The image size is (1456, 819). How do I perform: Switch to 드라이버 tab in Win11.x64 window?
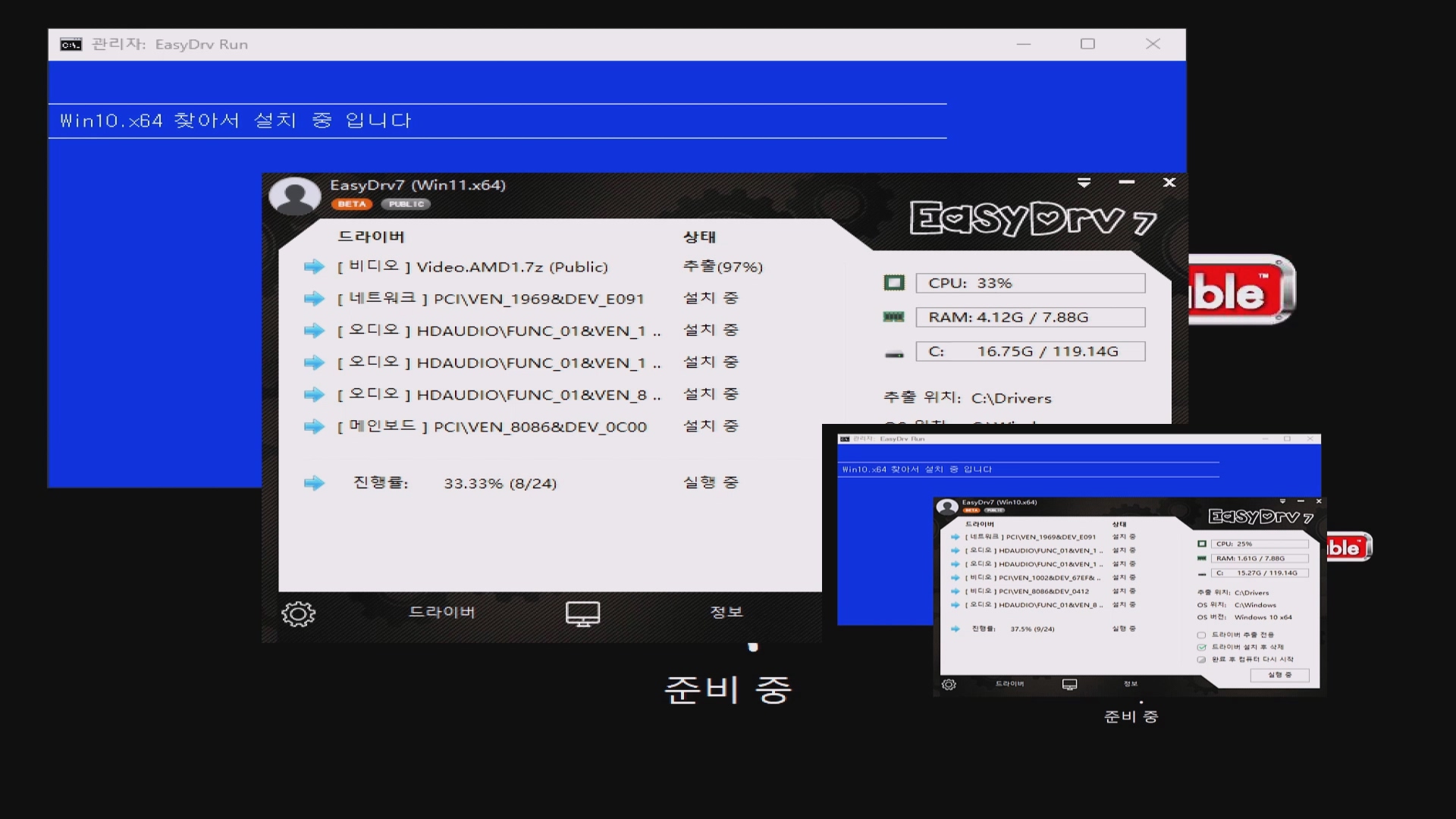point(442,612)
